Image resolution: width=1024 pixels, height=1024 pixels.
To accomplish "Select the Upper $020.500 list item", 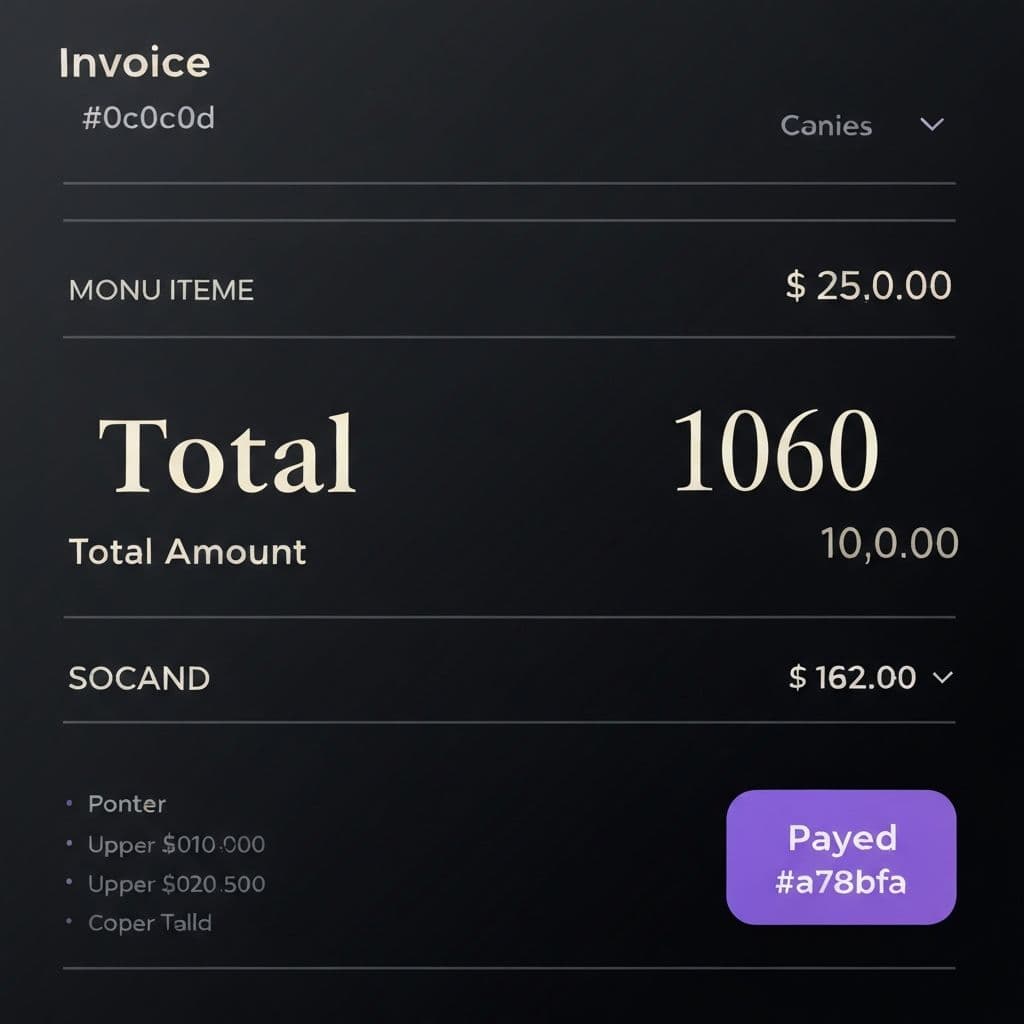I will [176, 884].
